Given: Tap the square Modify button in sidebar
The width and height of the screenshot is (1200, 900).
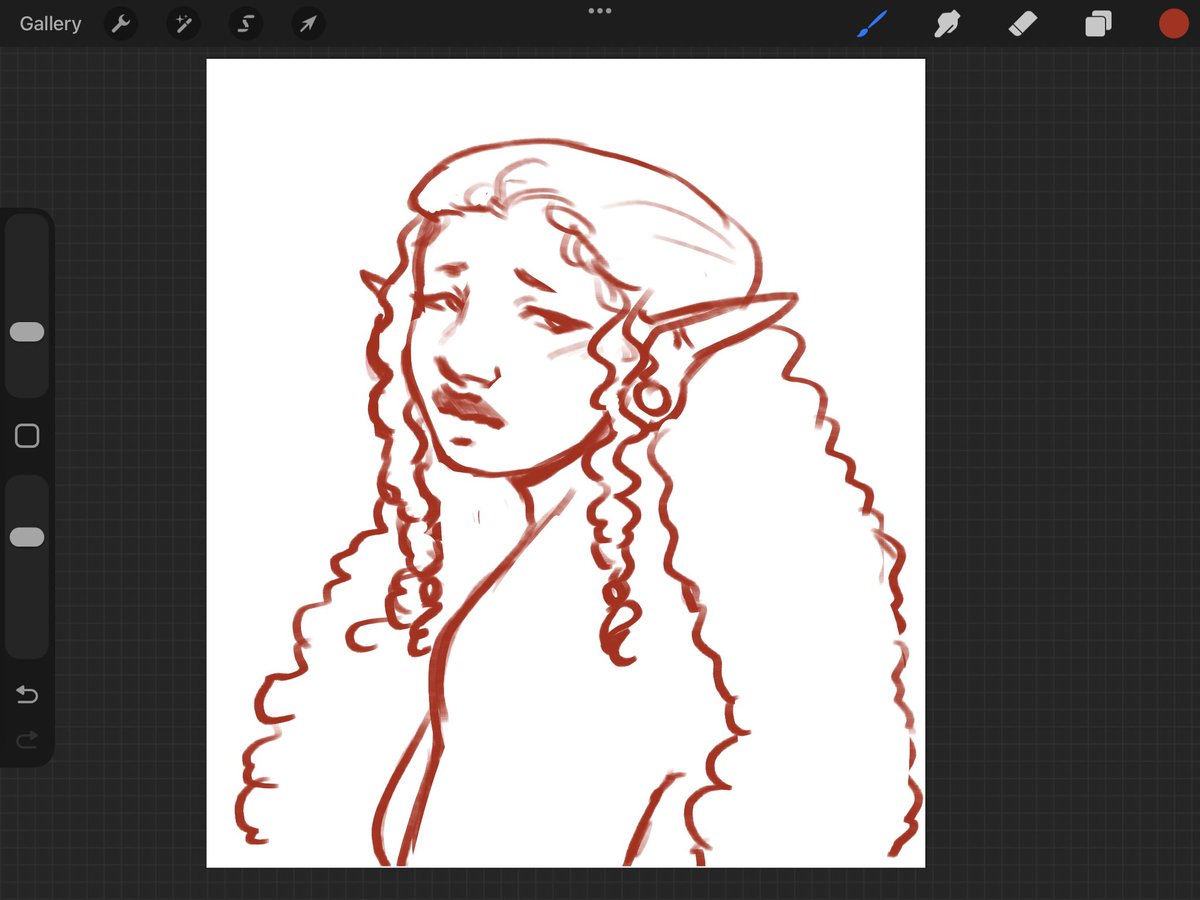Looking at the screenshot, I should [x=27, y=436].
